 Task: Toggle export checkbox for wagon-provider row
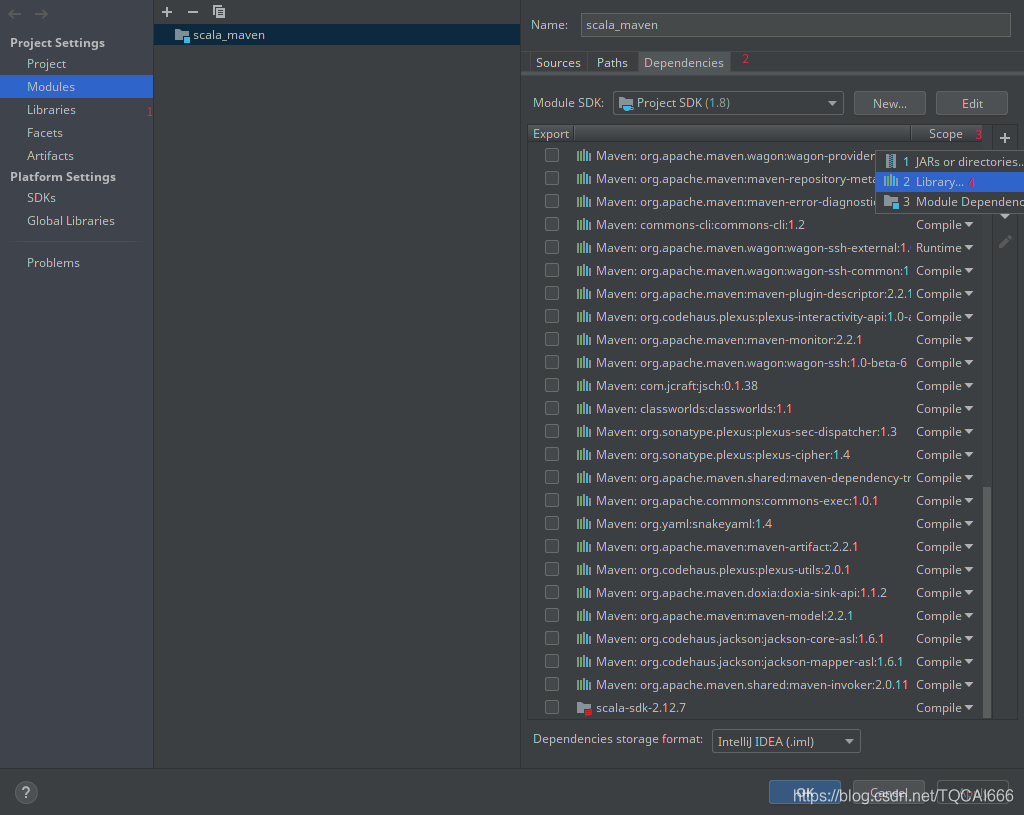552,155
